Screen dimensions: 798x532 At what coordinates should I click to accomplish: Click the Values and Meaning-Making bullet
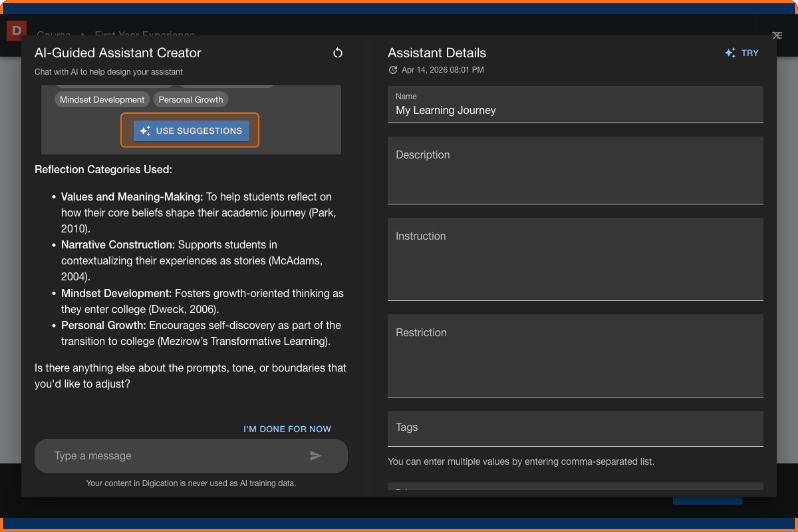(x=198, y=213)
